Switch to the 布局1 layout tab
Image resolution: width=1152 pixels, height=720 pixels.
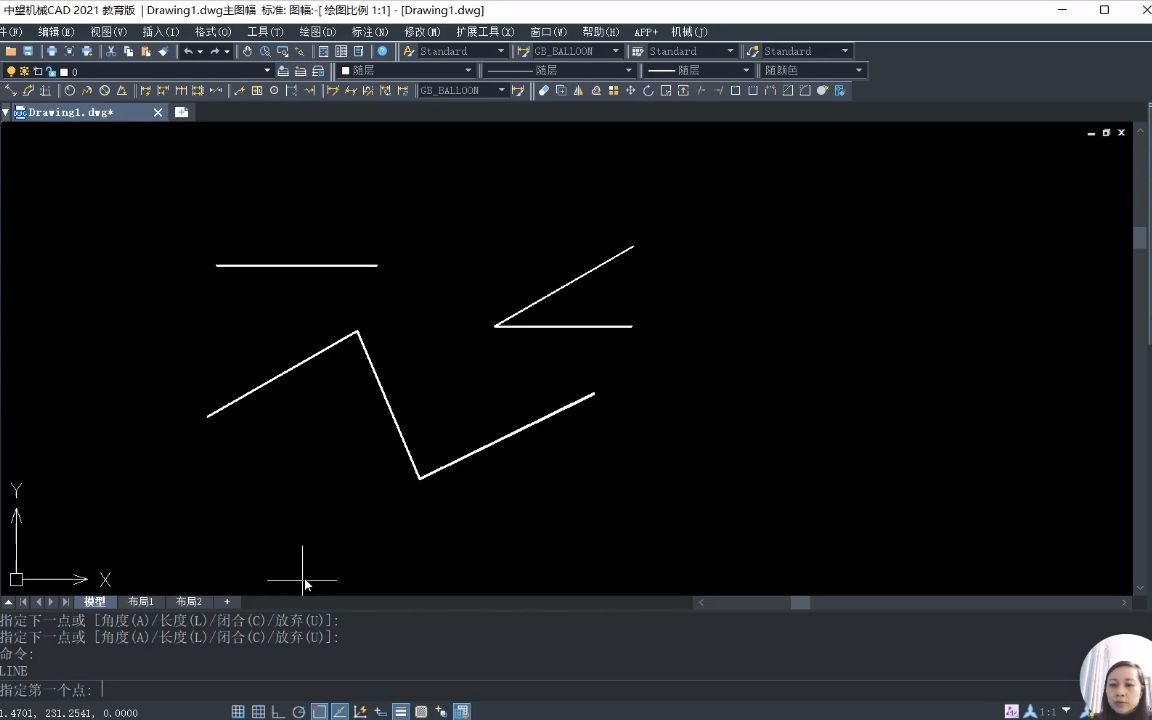pyautogui.click(x=141, y=601)
